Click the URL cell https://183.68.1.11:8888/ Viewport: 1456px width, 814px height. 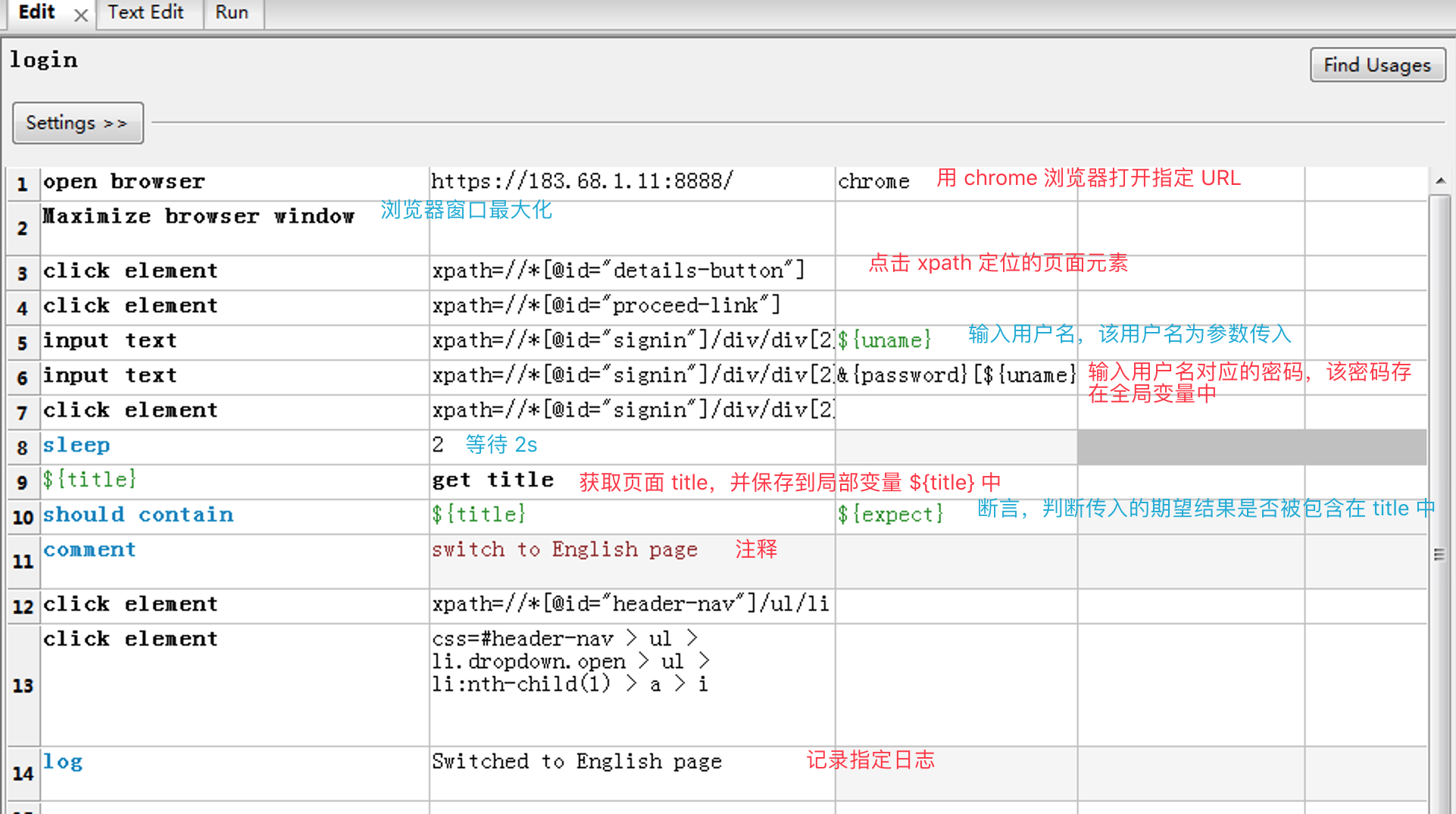tap(632, 183)
